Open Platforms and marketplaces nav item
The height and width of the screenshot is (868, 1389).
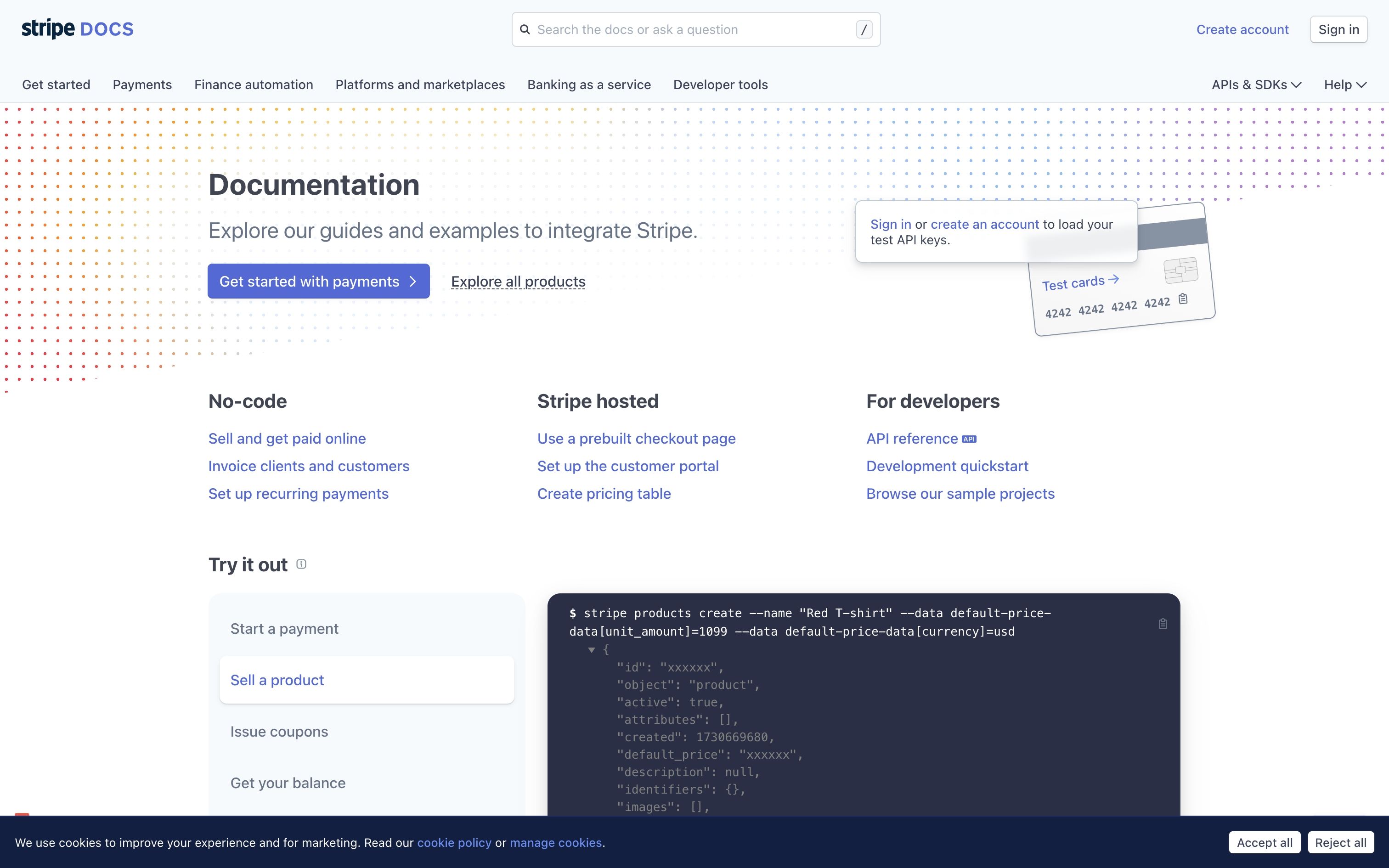pos(420,85)
